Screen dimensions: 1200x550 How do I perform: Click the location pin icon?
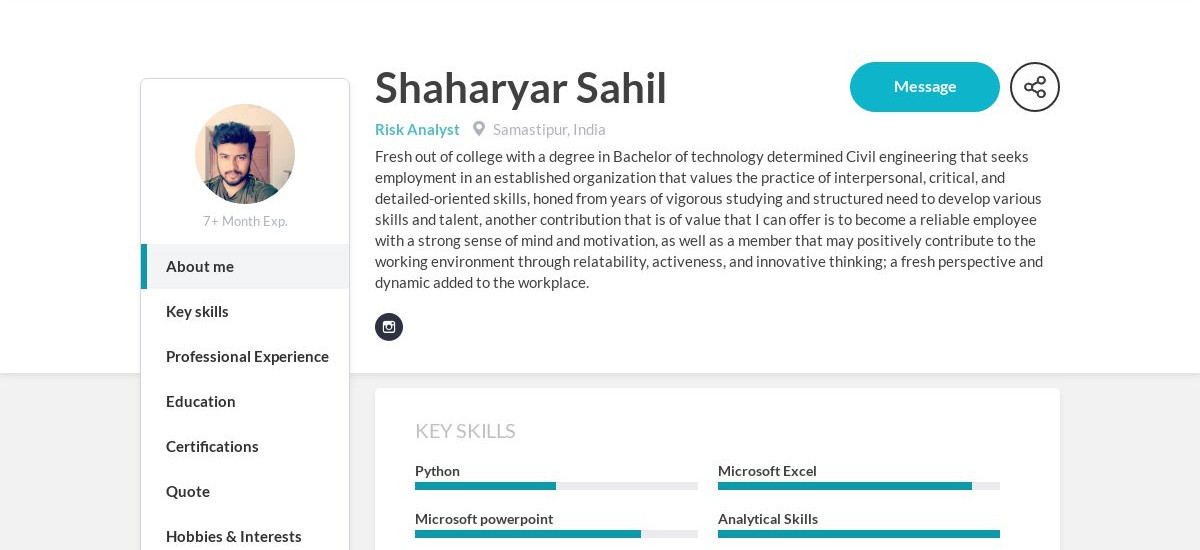[479, 129]
